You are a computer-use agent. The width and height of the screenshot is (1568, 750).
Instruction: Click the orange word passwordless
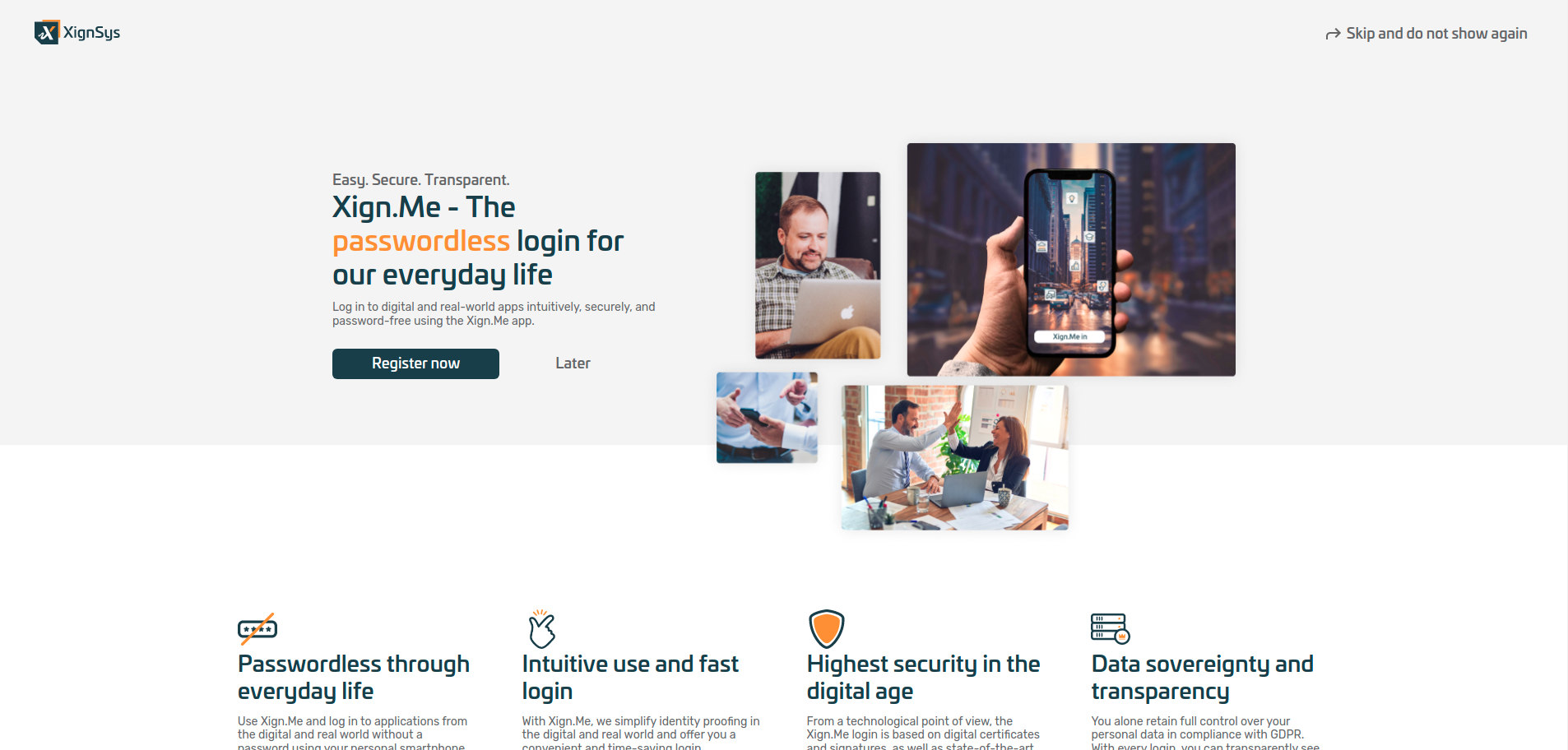pos(421,241)
